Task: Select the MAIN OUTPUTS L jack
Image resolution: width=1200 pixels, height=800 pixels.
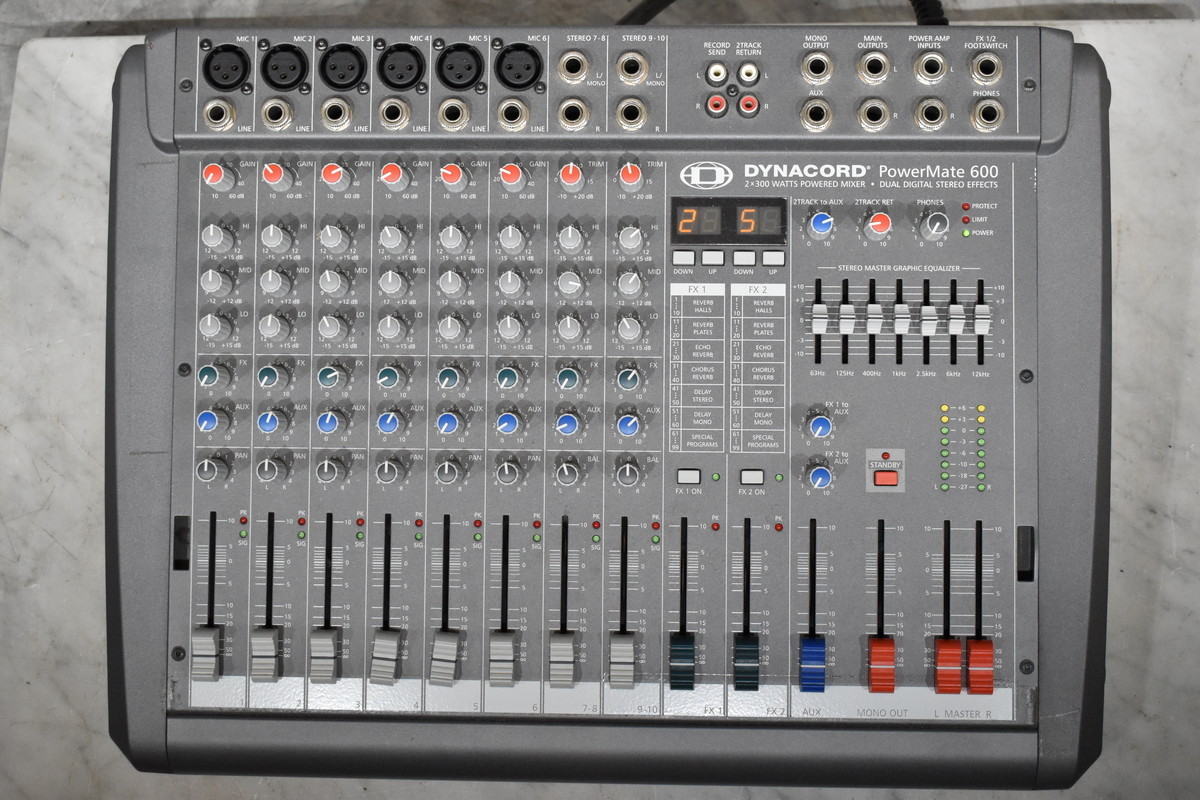Action: [x=874, y=69]
